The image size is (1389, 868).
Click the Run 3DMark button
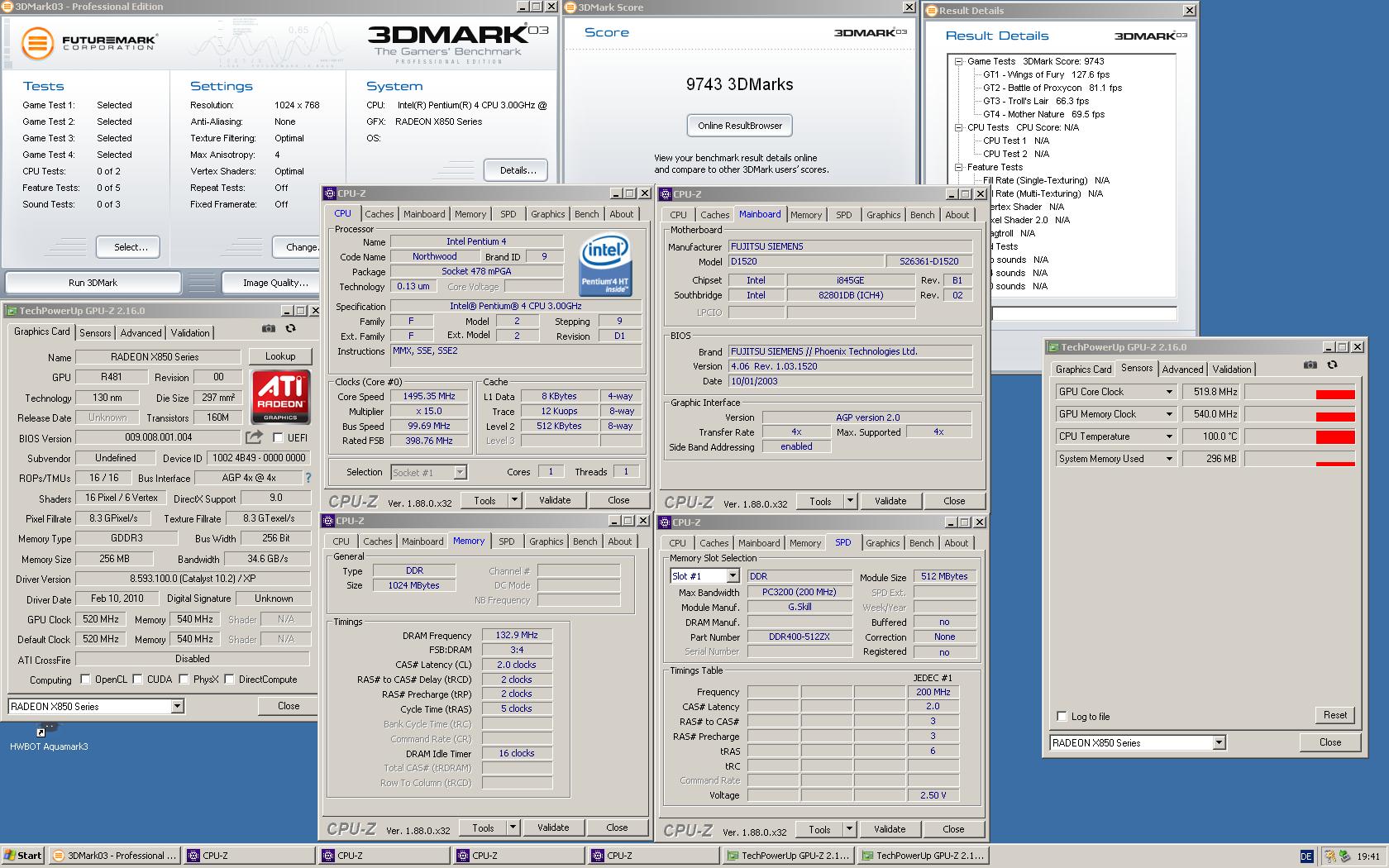[x=93, y=283]
